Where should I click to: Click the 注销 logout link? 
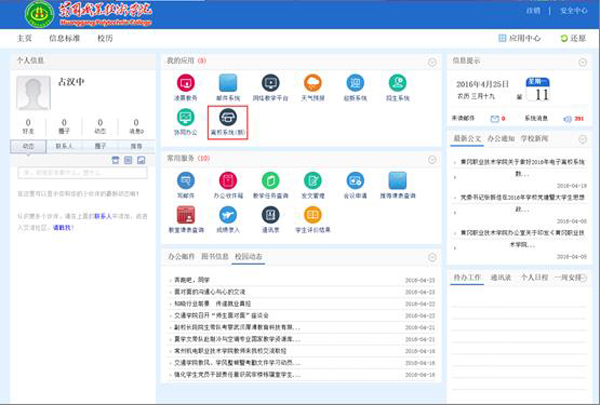point(533,10)
